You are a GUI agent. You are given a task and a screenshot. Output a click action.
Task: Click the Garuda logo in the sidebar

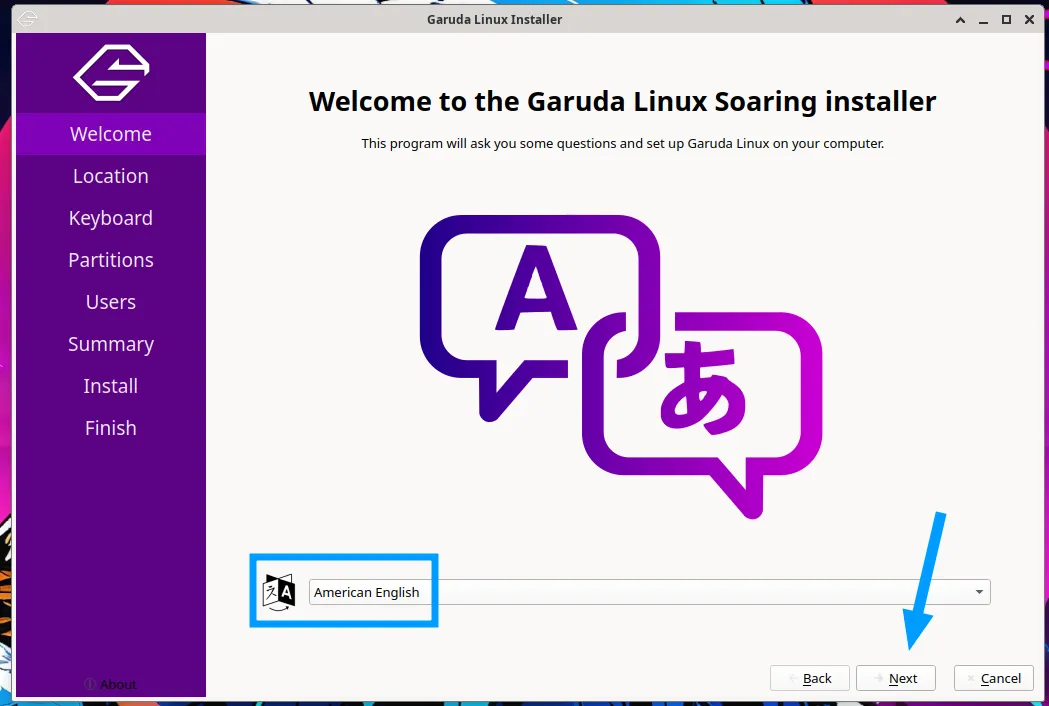(x=111, y=72)
